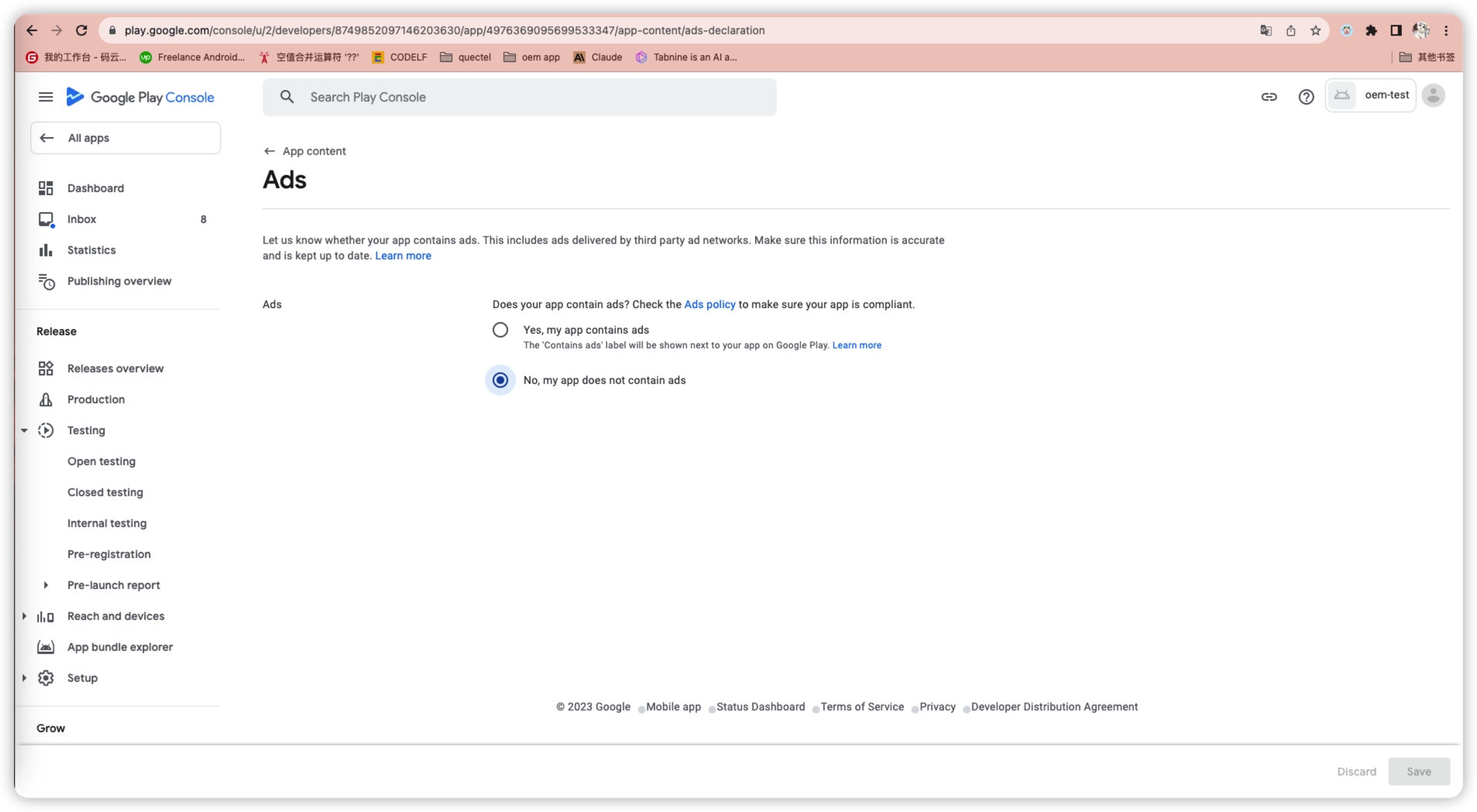Open Pre-registration in sidebar
The width and height of the screenshot is (1477, 812).
pyautogui.click(x=109, y=554)
